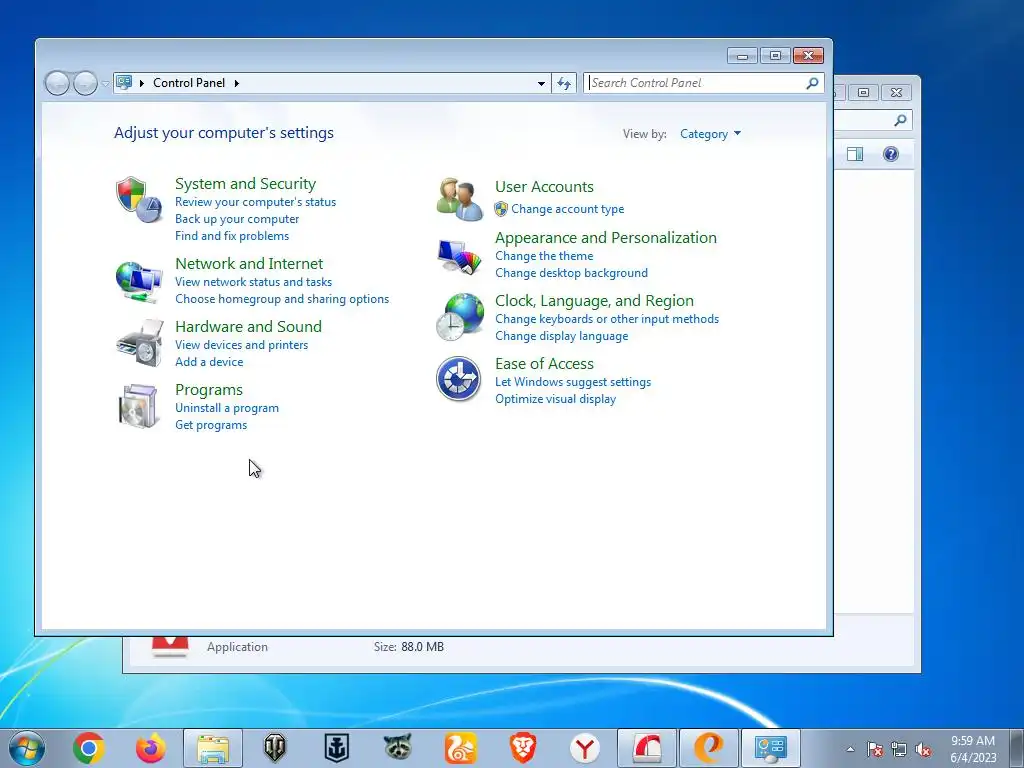Open World of Tanks taskbar icon

click(x=275, y=748)
